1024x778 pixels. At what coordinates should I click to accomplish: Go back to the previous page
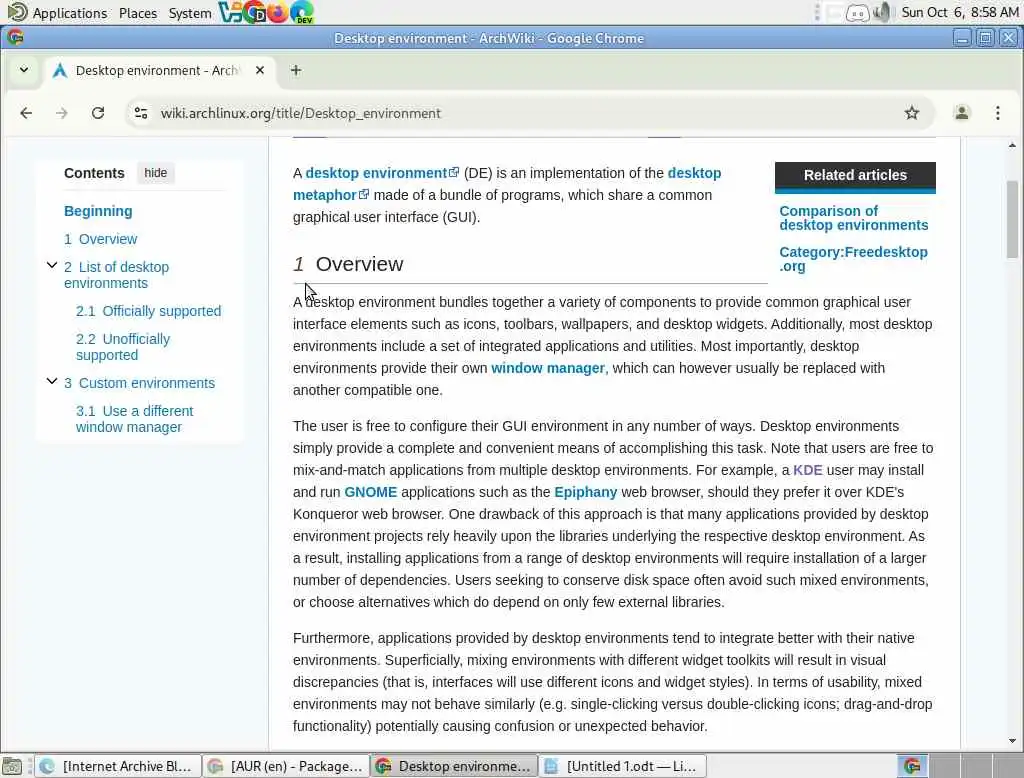click(26, 113)
